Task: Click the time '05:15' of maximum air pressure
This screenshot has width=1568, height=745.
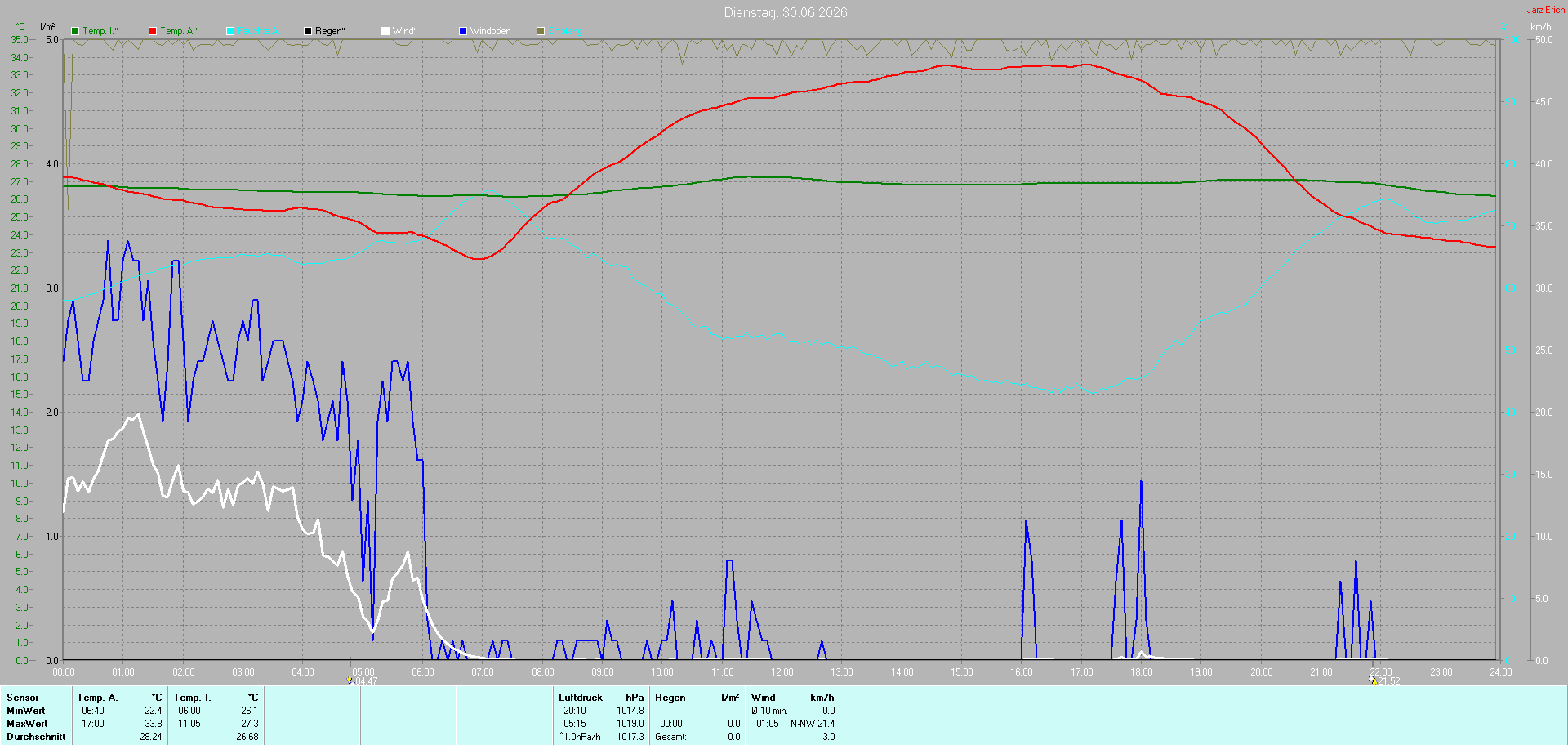Action: pos(575,724)
